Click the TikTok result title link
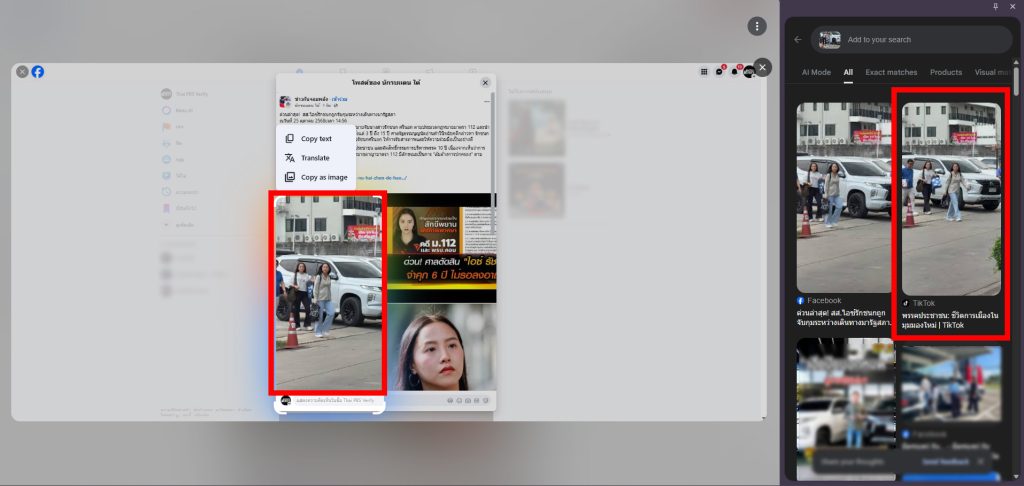Viewport: 1024px width, 486px height. [x=950, y=320]
